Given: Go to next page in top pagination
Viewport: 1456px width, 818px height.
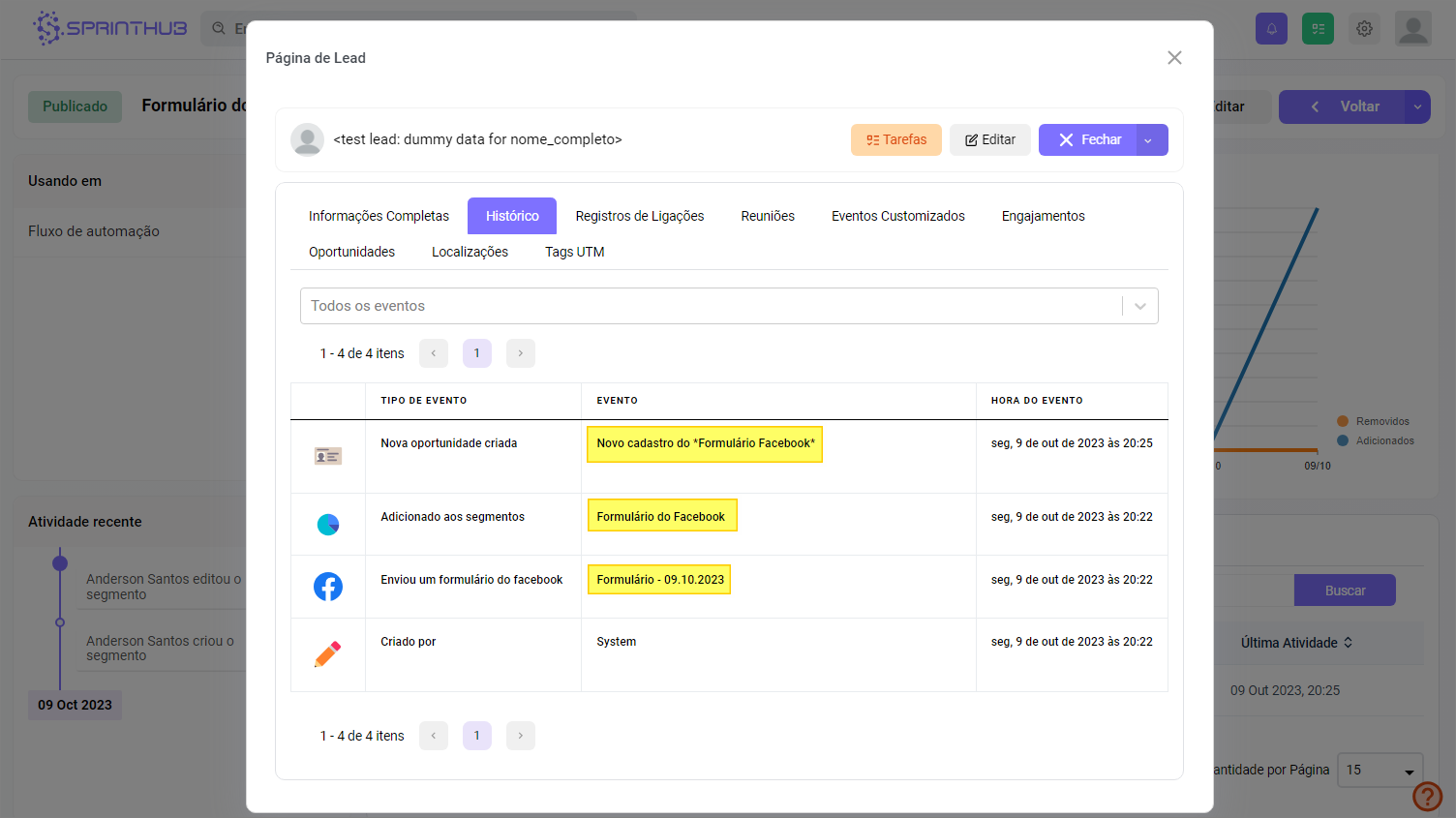Looking at the screenshot, I should 520,353.
